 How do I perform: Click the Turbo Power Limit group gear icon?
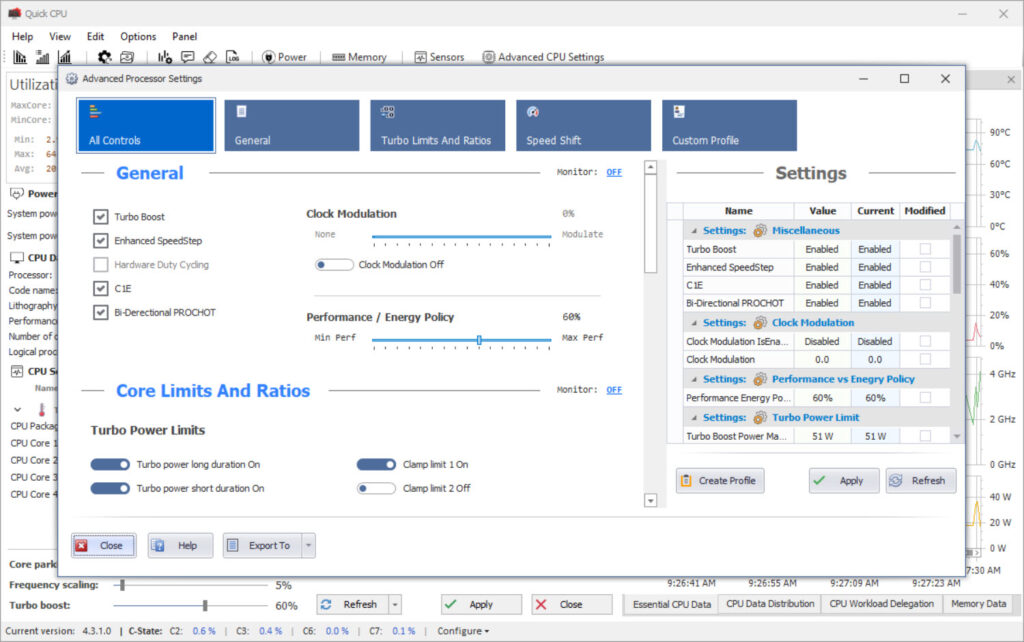pyautogui.click(x=760, y=417)
